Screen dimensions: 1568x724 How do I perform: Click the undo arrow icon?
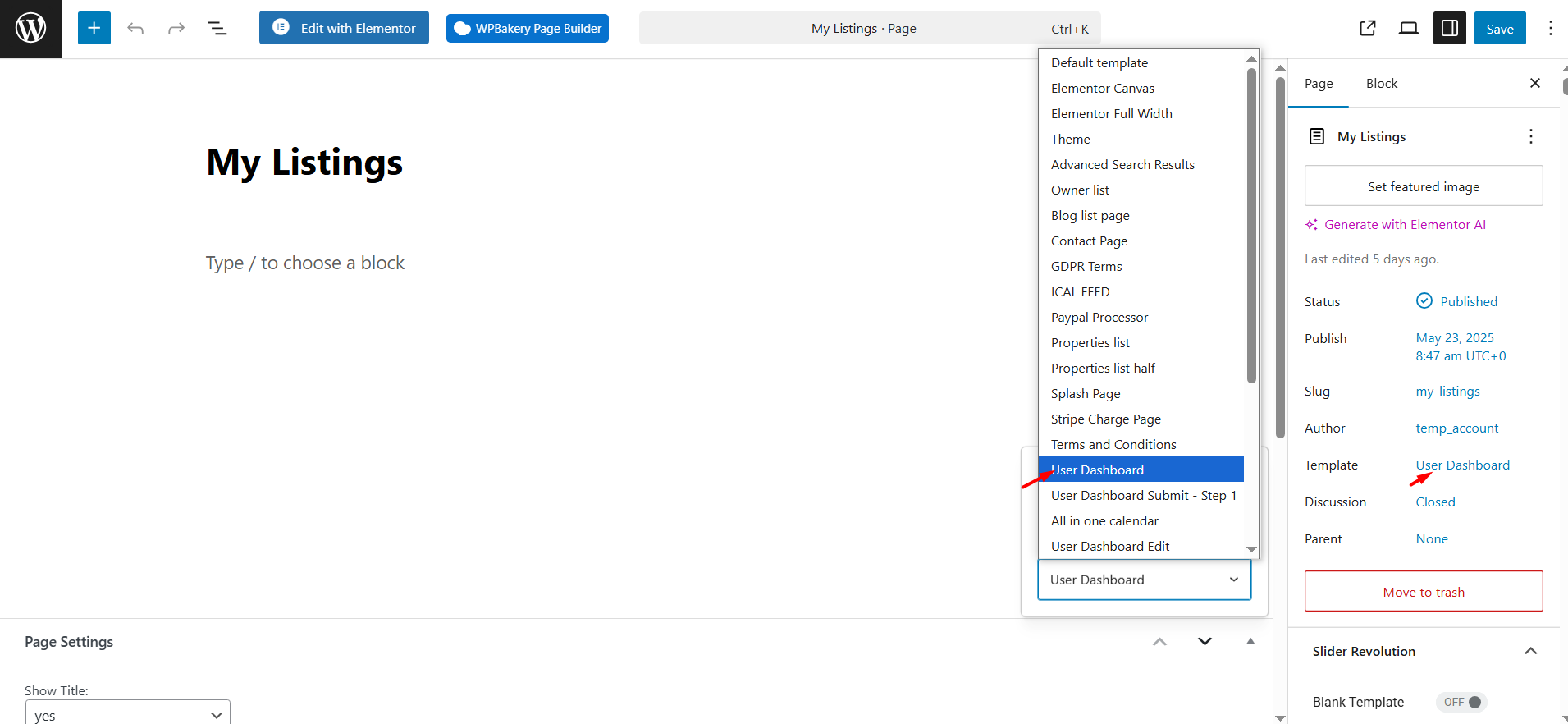[135, 29]
